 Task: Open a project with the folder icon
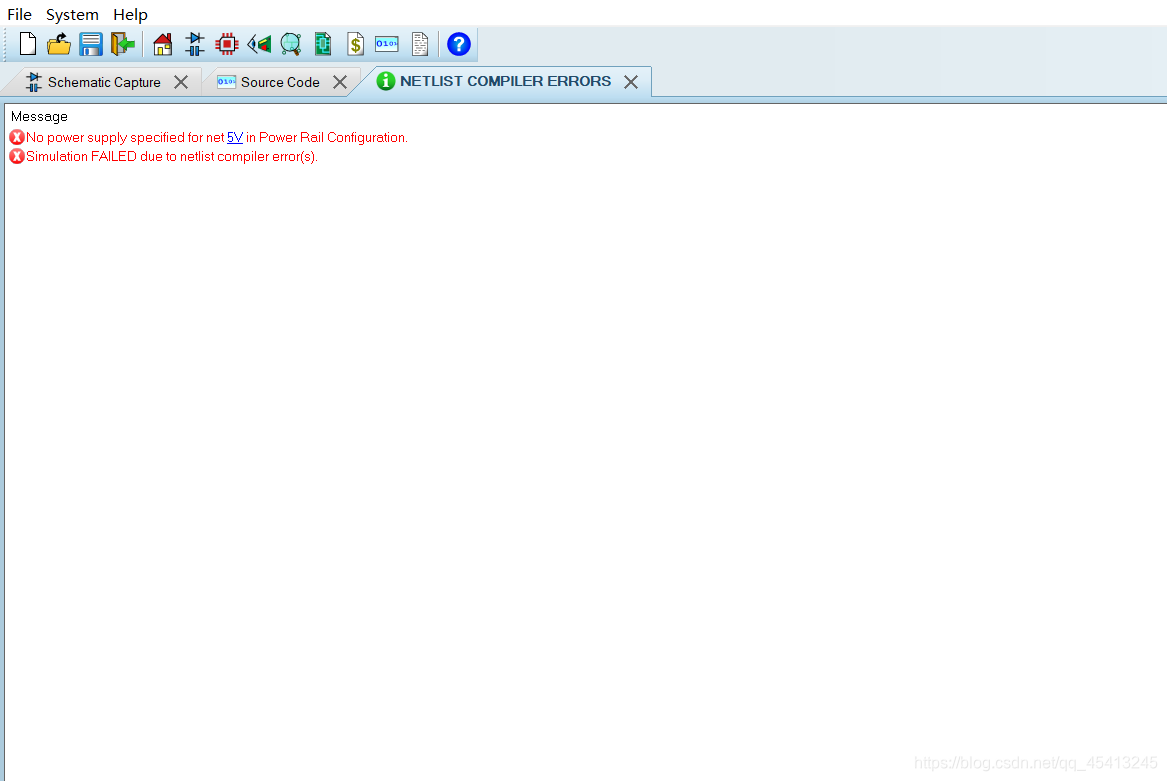click(59, 45)
